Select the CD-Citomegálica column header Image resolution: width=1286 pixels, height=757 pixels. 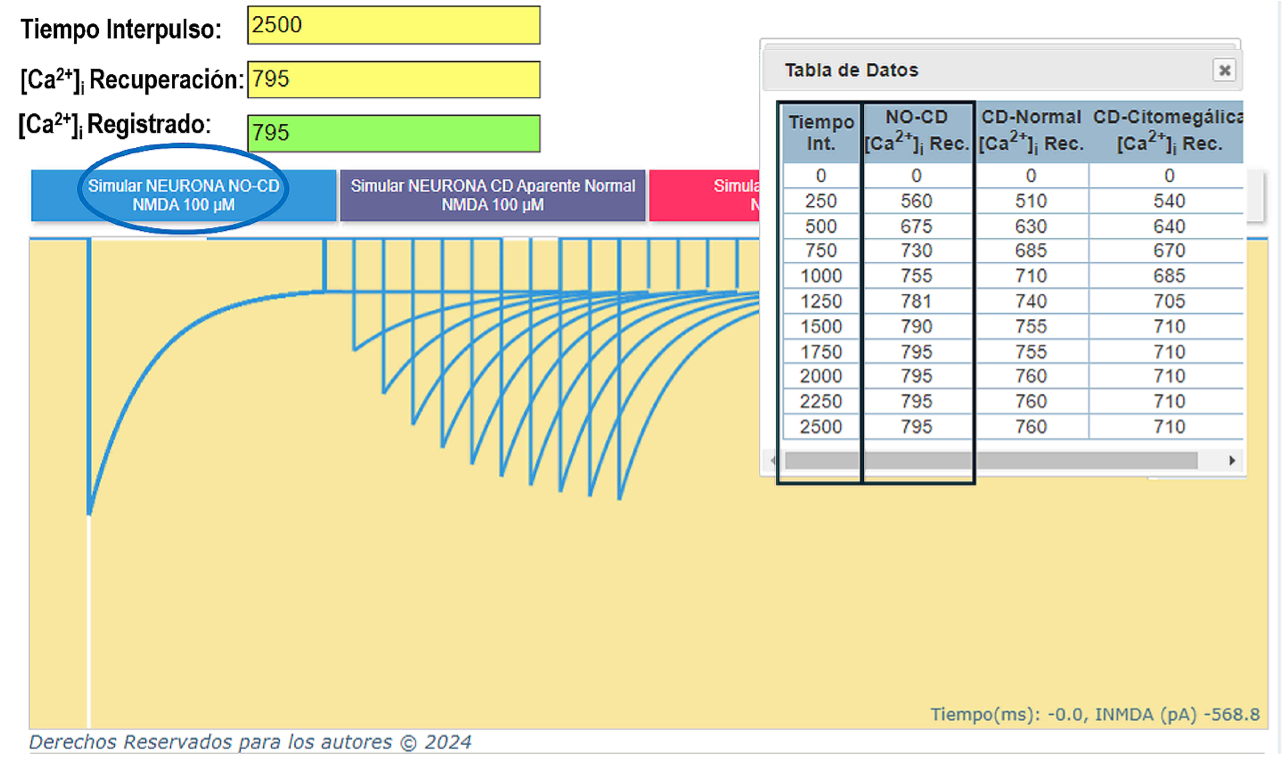1166,132
